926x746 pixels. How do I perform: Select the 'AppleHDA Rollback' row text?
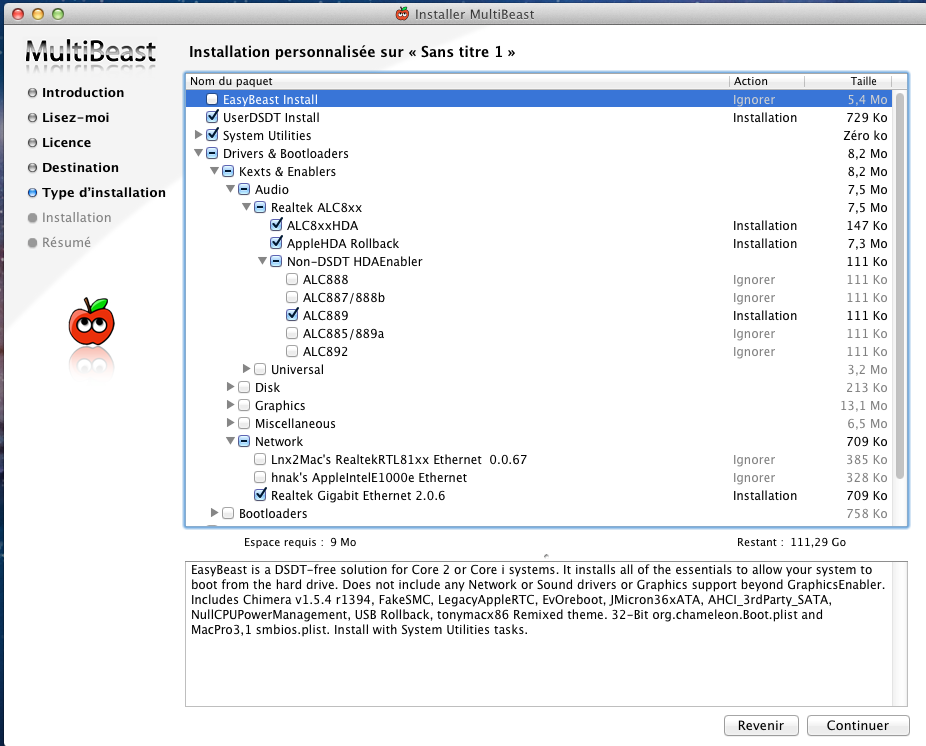[343, 243]
